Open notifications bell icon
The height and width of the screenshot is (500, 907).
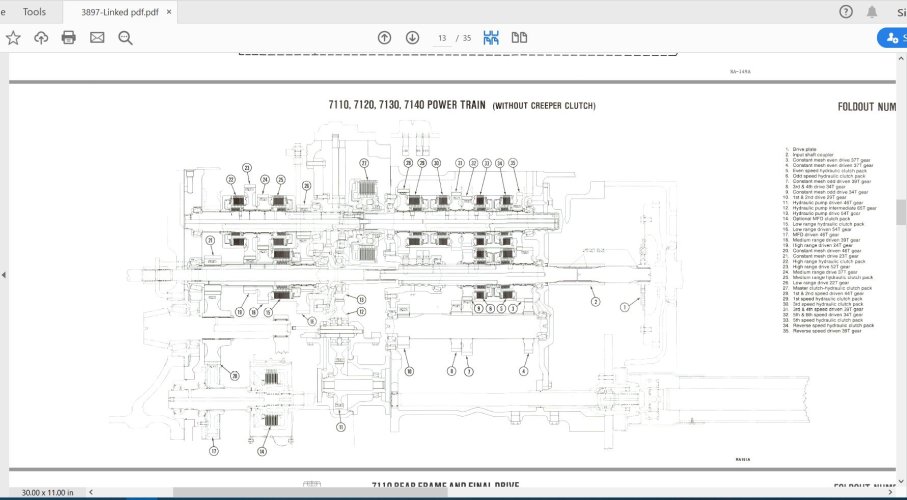872,12
